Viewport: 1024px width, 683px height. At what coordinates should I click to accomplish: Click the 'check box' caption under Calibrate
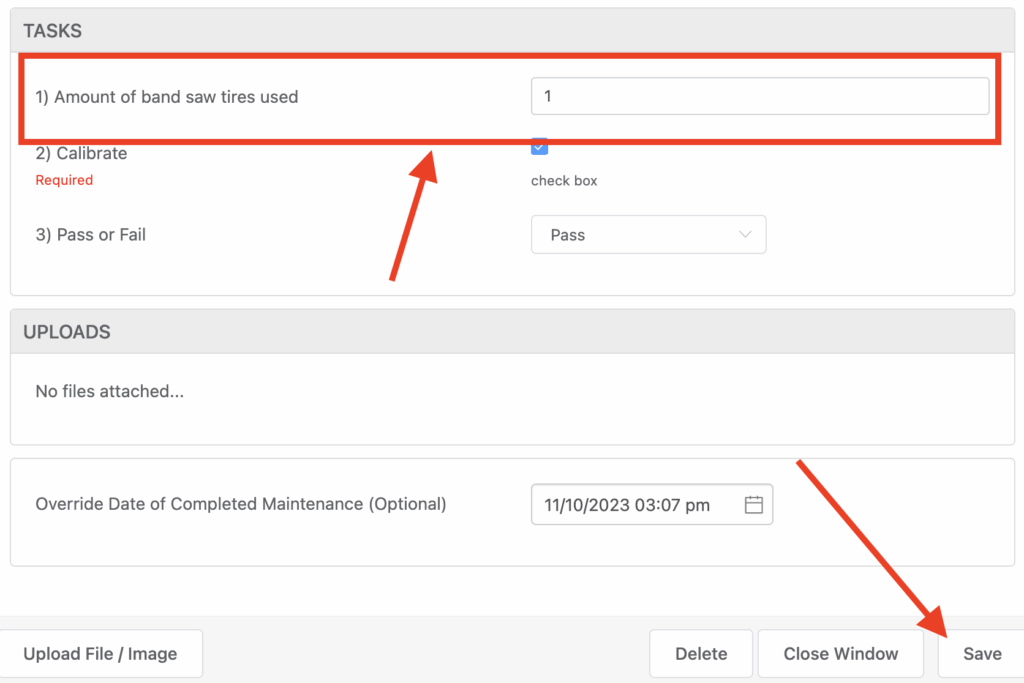(564, 181)
